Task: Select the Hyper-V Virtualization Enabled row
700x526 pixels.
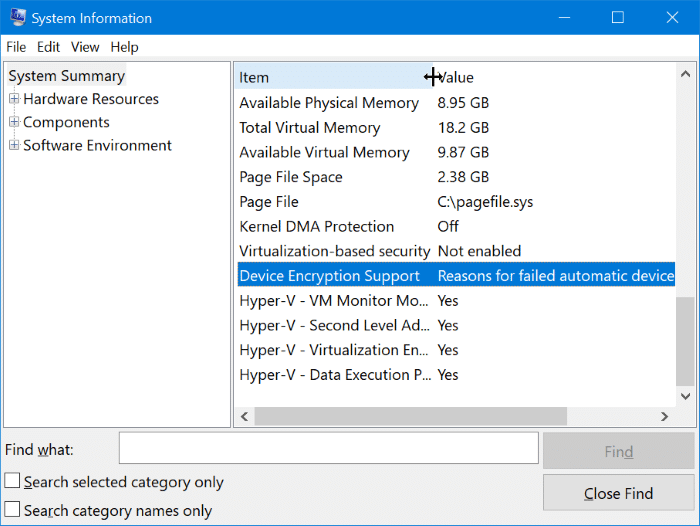Action: 456,350
